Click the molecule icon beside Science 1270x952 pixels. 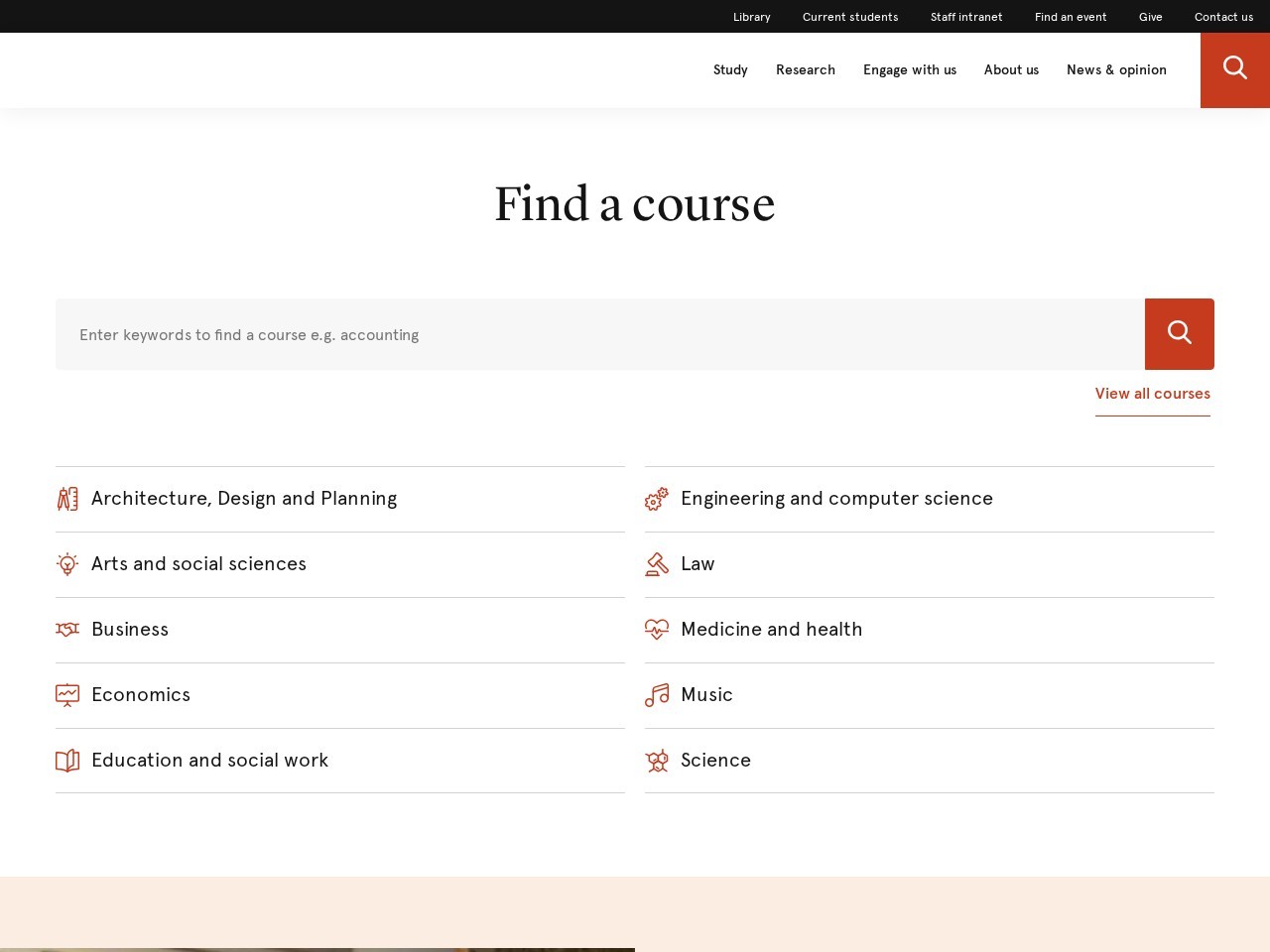pyautogui.click(x=657, y=761)
